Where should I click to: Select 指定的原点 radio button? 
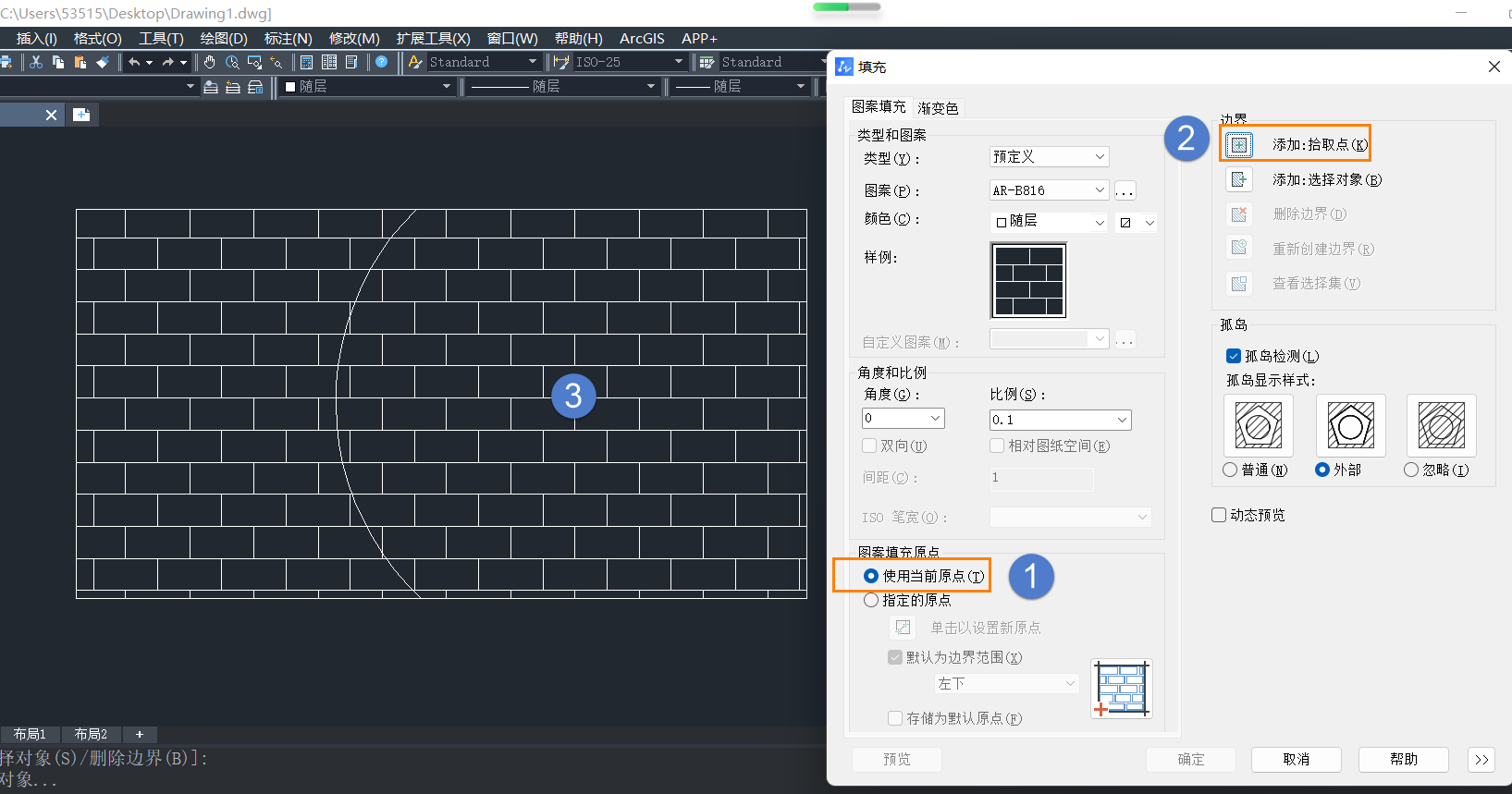click(870, 600)
